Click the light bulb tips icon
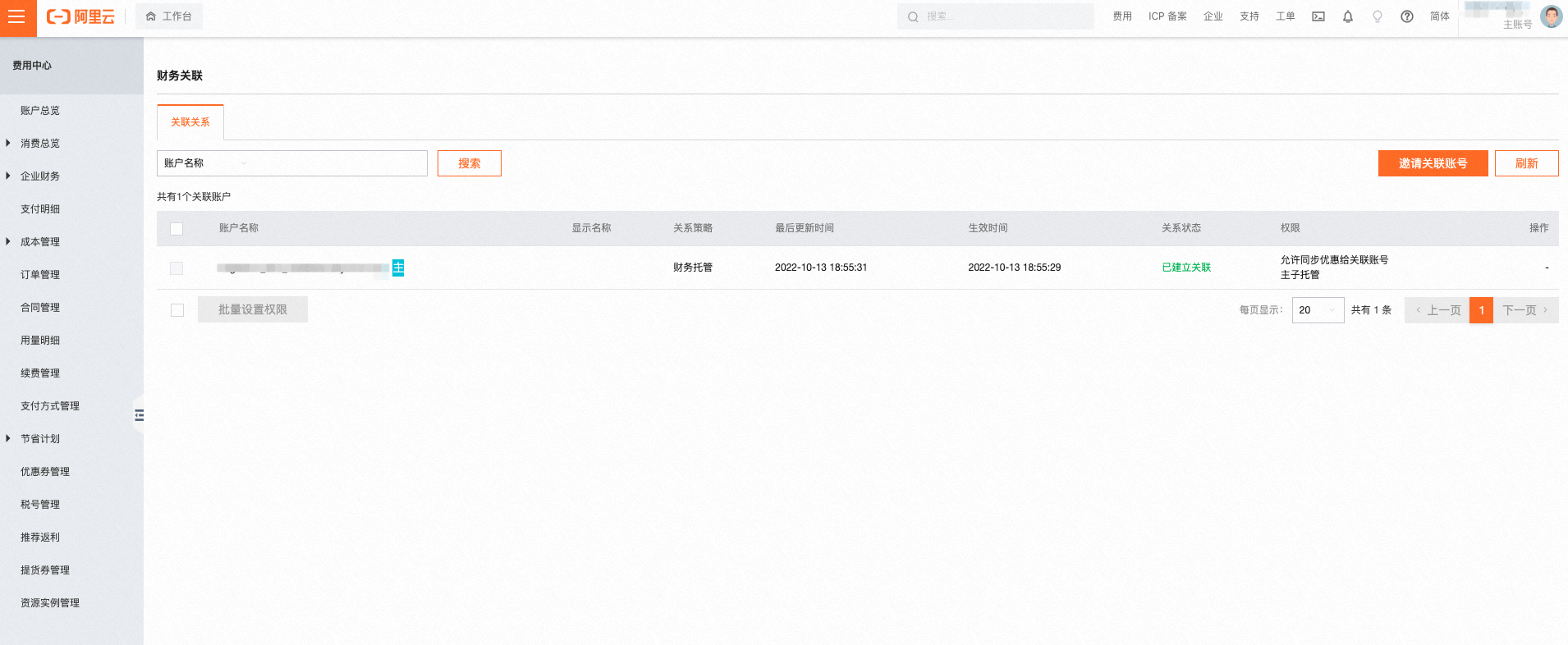The height and width of the screenshot is (645, 1568). pyautogui.click(x=1378, y=16)
